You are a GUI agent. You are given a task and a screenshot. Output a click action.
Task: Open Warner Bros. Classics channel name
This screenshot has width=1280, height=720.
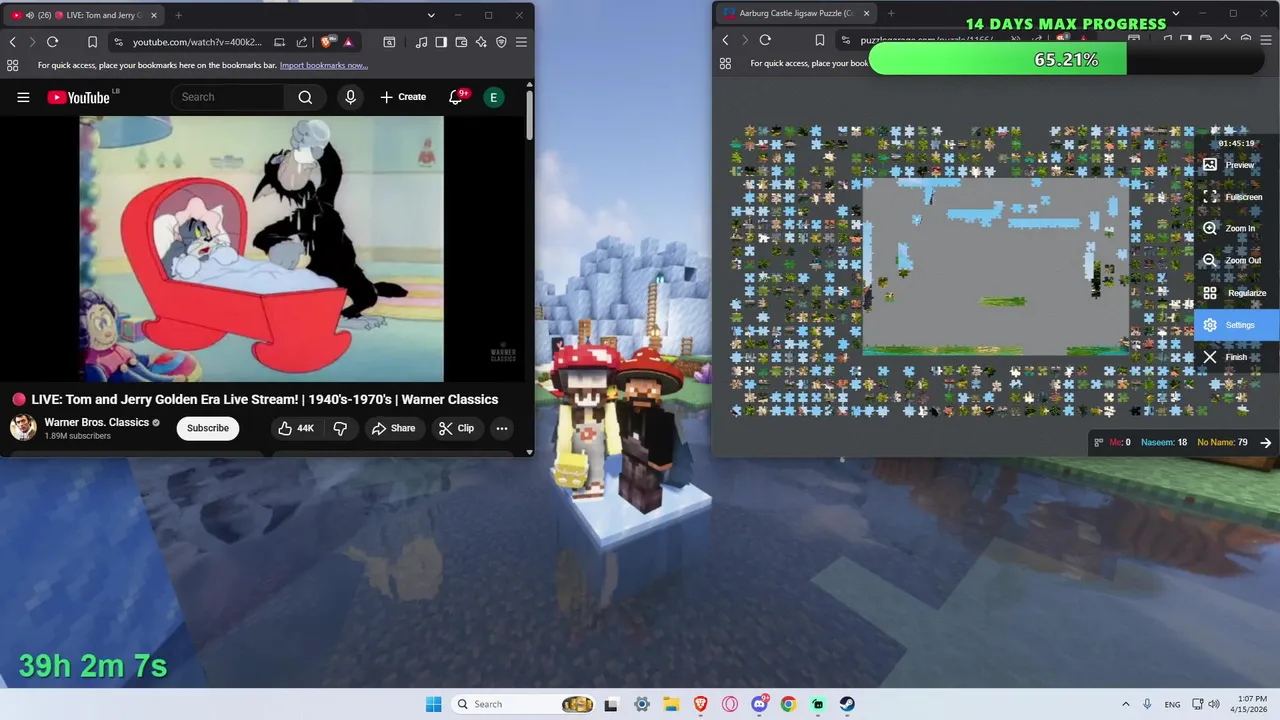coord(96,422)
